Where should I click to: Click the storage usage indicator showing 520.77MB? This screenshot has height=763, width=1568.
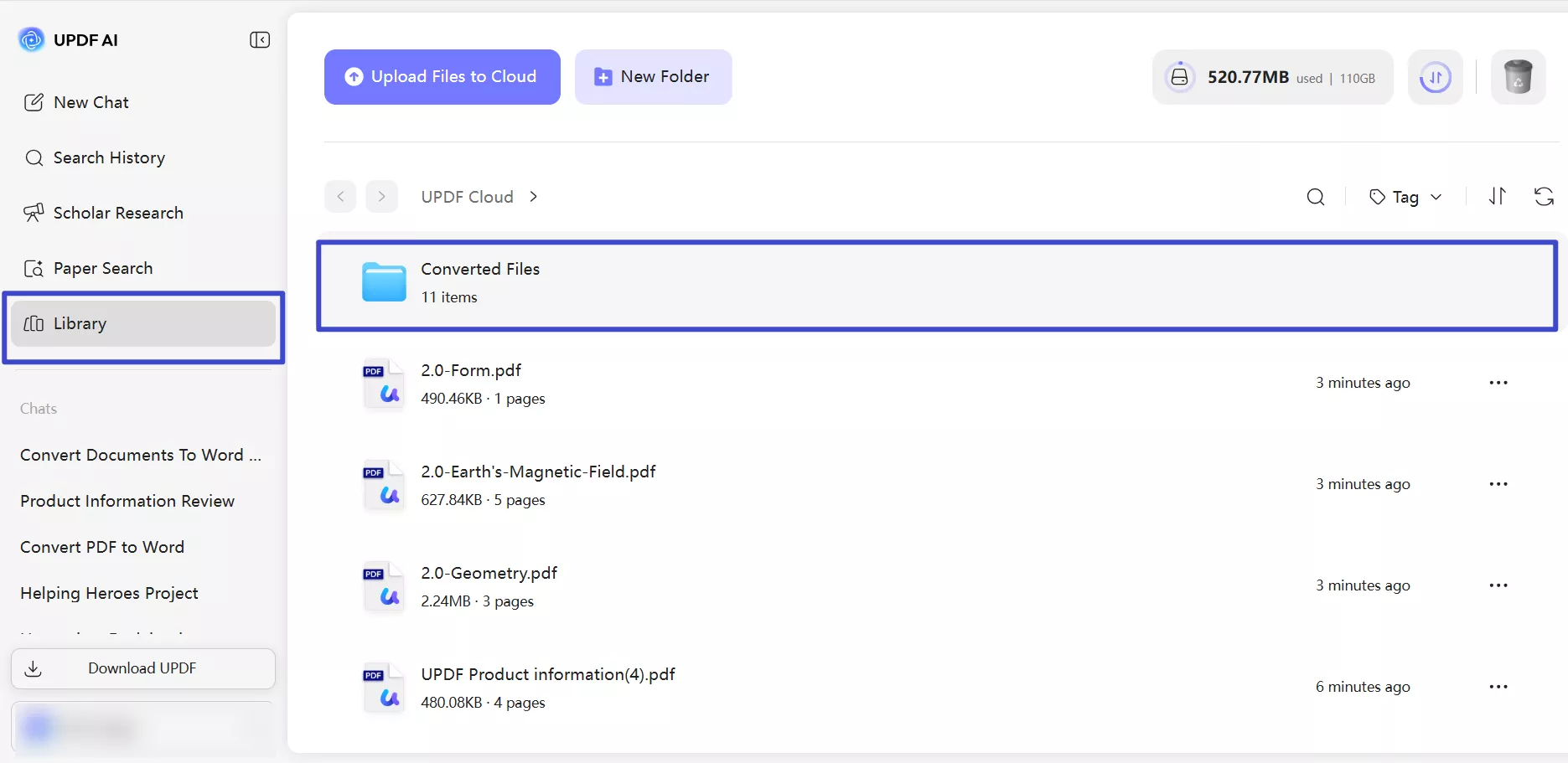coord(1248,76)
